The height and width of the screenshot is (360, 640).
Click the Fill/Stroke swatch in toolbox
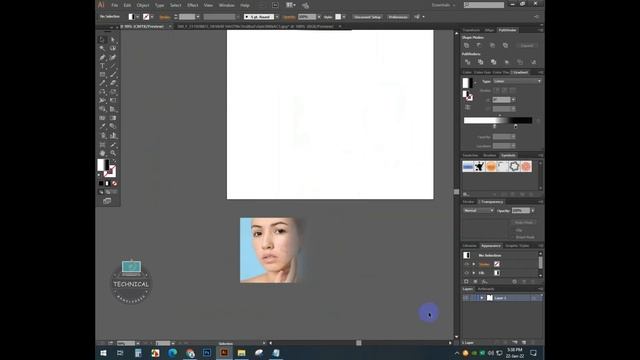pyautogui.click(x=107, y=168)
